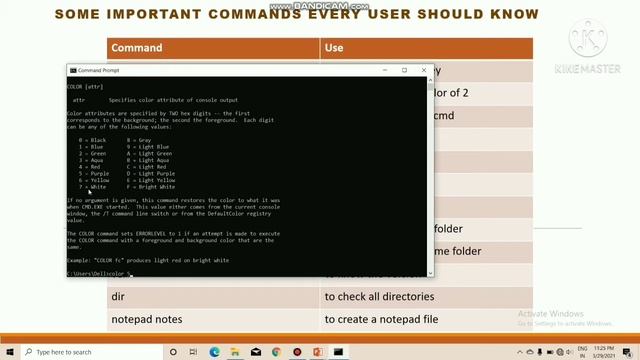The height and width of the screenshot is (360, 640).
Task: Open the volume speaker icon
Action: coord(569,352)
